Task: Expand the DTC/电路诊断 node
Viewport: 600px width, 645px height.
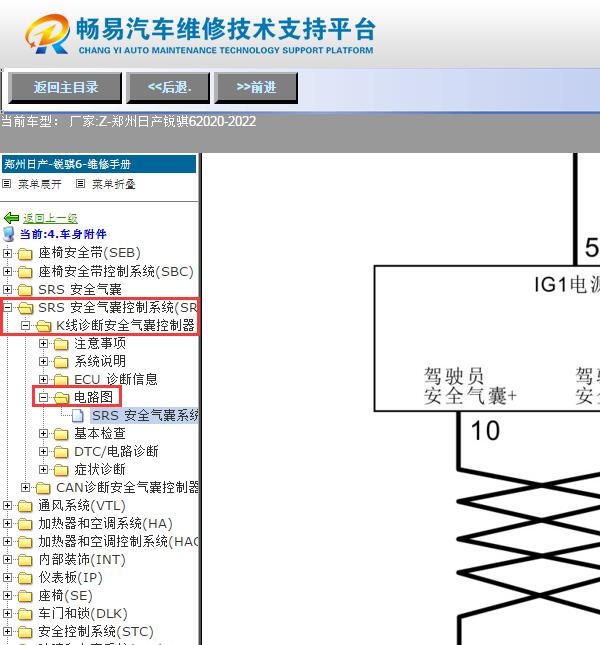Action: point(43,451)
